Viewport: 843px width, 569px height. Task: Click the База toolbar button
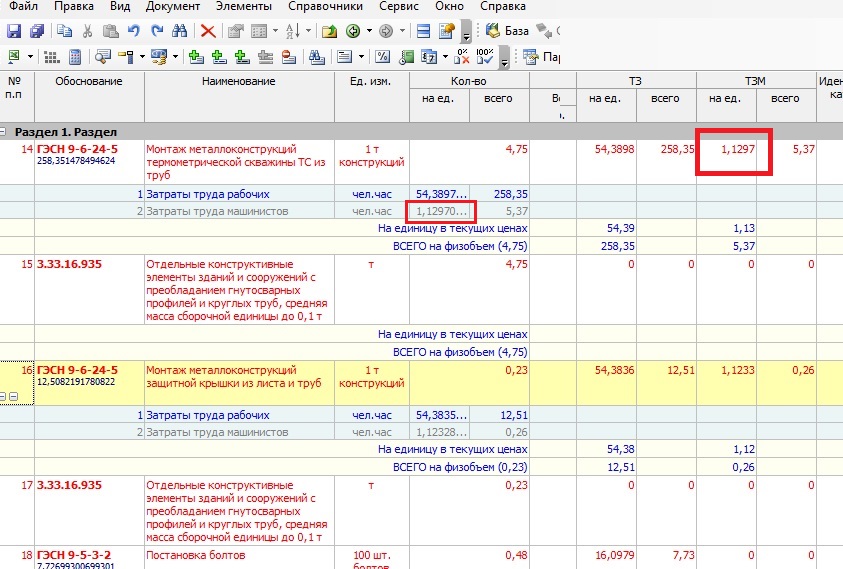pos(507,31)
